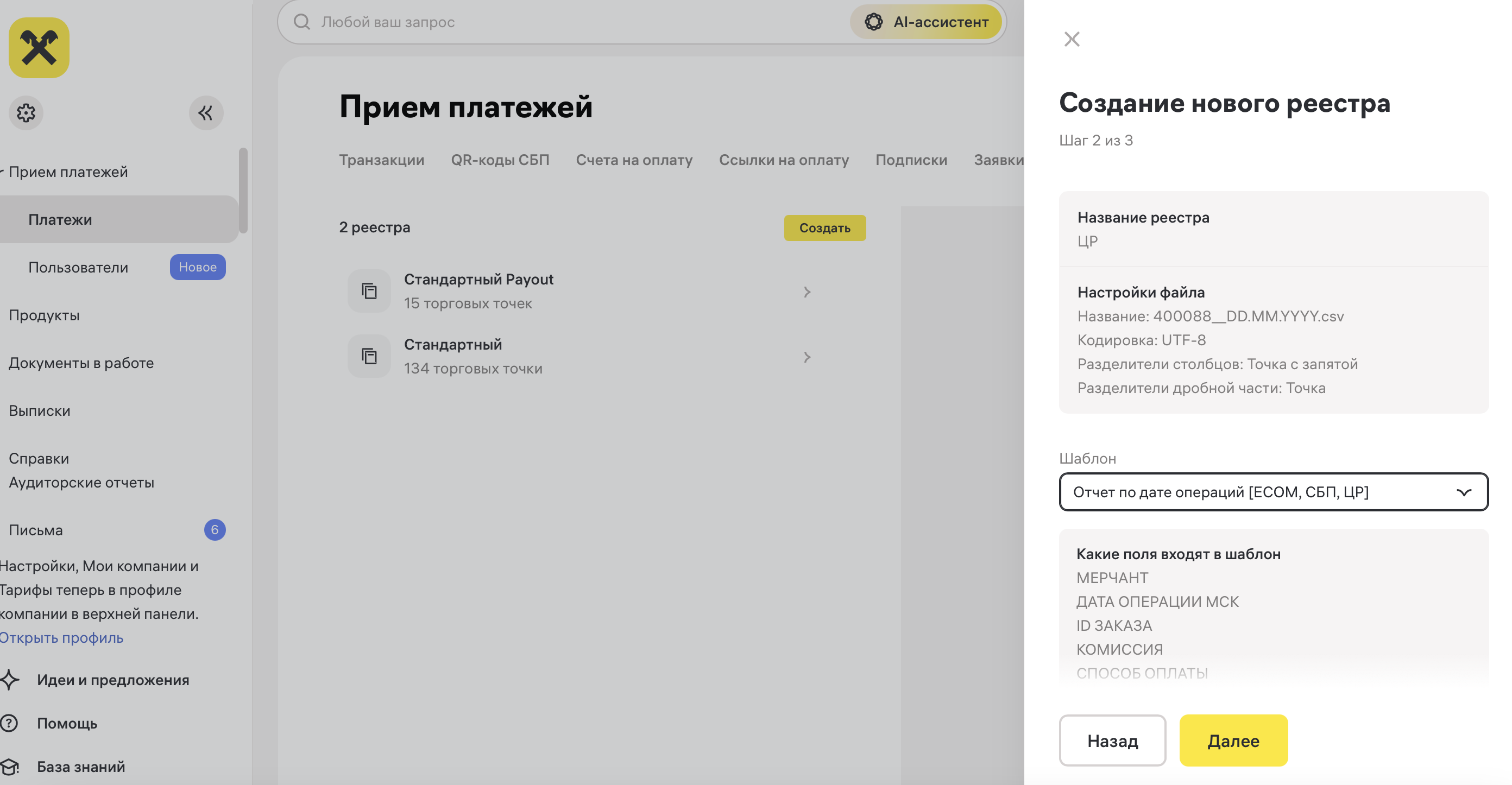Viewport: 1512px width, 785px height.
Task: Click the Какие поля входят в шаблон heading
Action: pos(1179,554)
